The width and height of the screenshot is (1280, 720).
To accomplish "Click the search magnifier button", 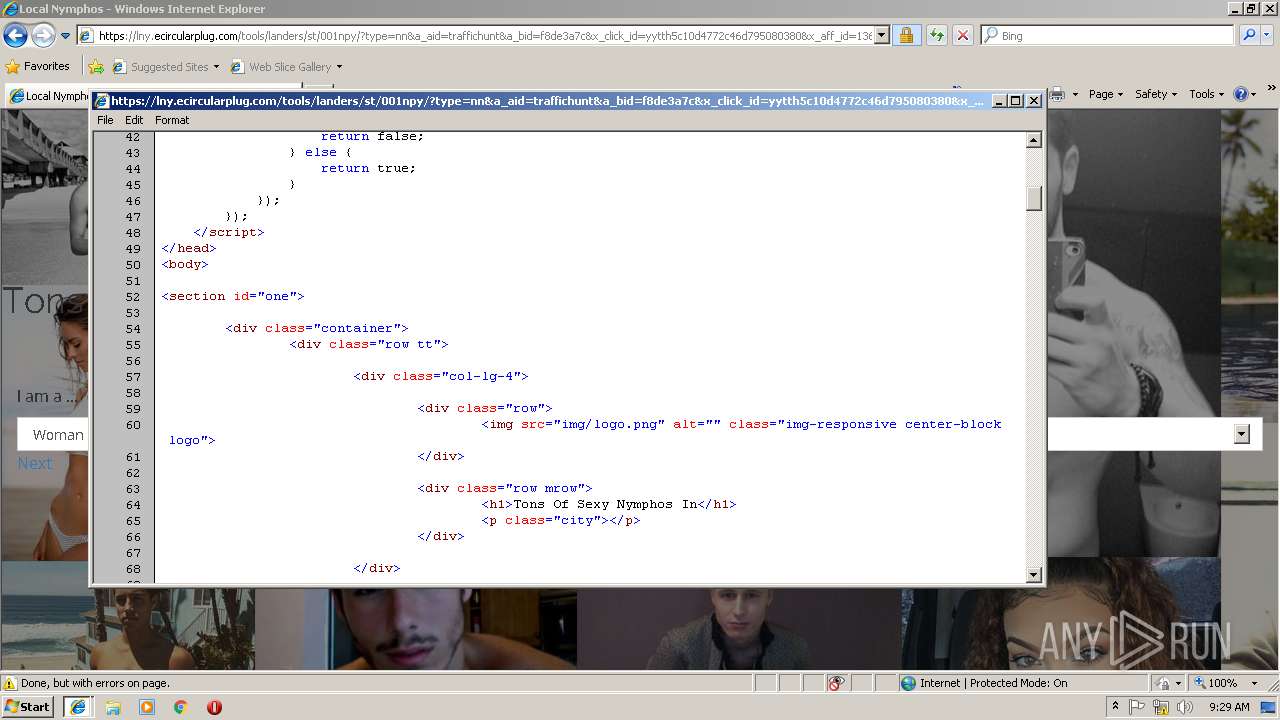I will (1249, 35).
